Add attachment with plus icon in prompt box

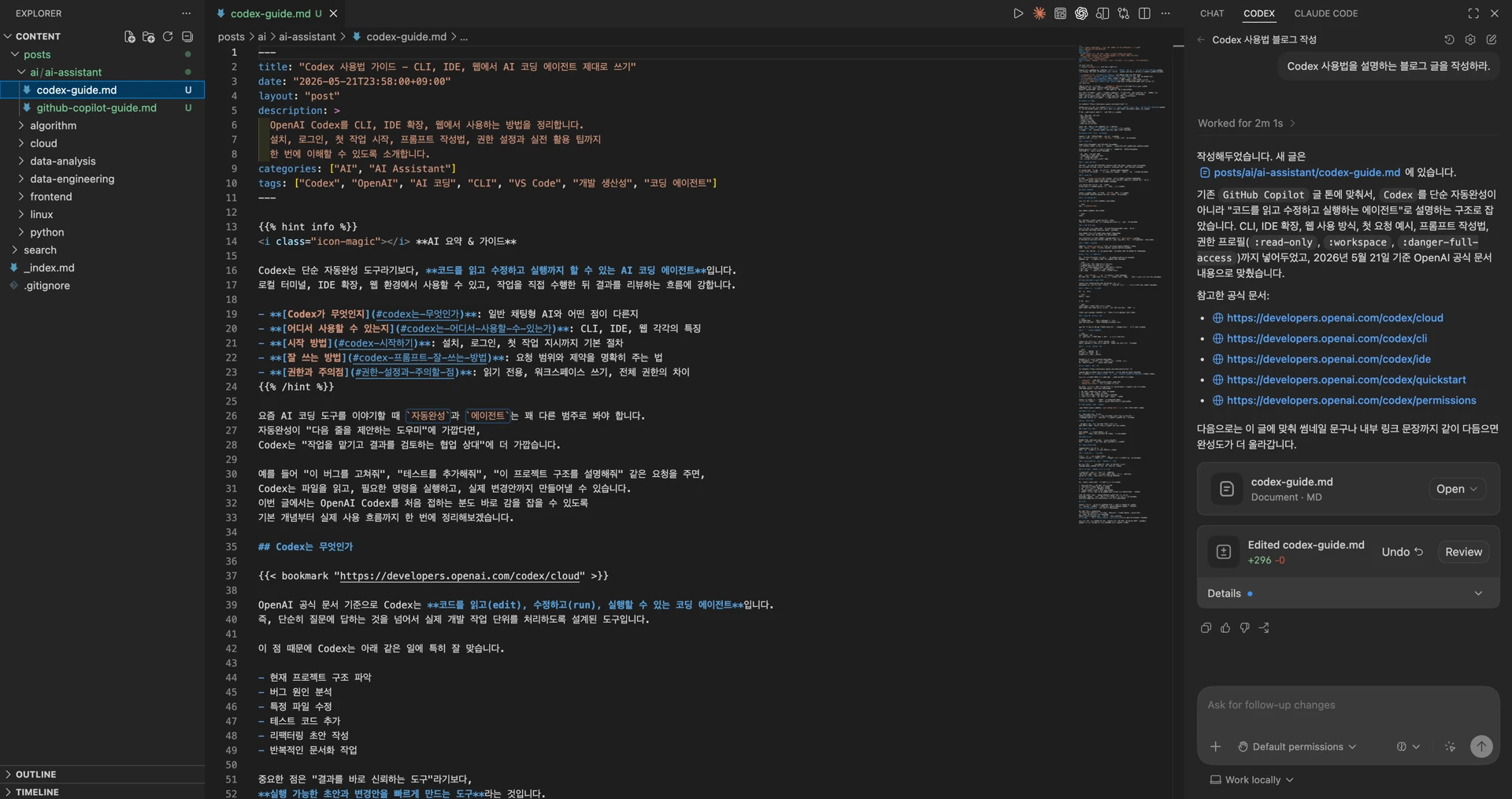tap(1216, 746)
